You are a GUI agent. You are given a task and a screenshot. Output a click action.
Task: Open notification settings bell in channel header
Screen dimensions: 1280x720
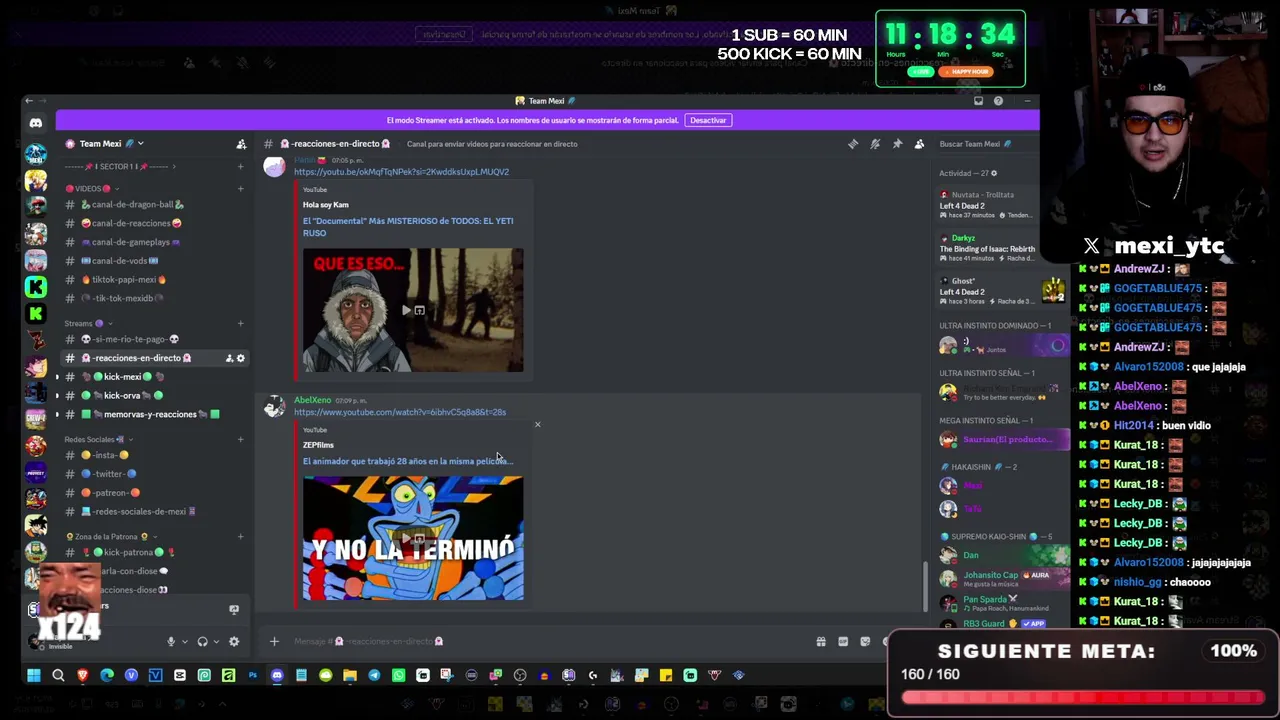[x=875, y=144]
